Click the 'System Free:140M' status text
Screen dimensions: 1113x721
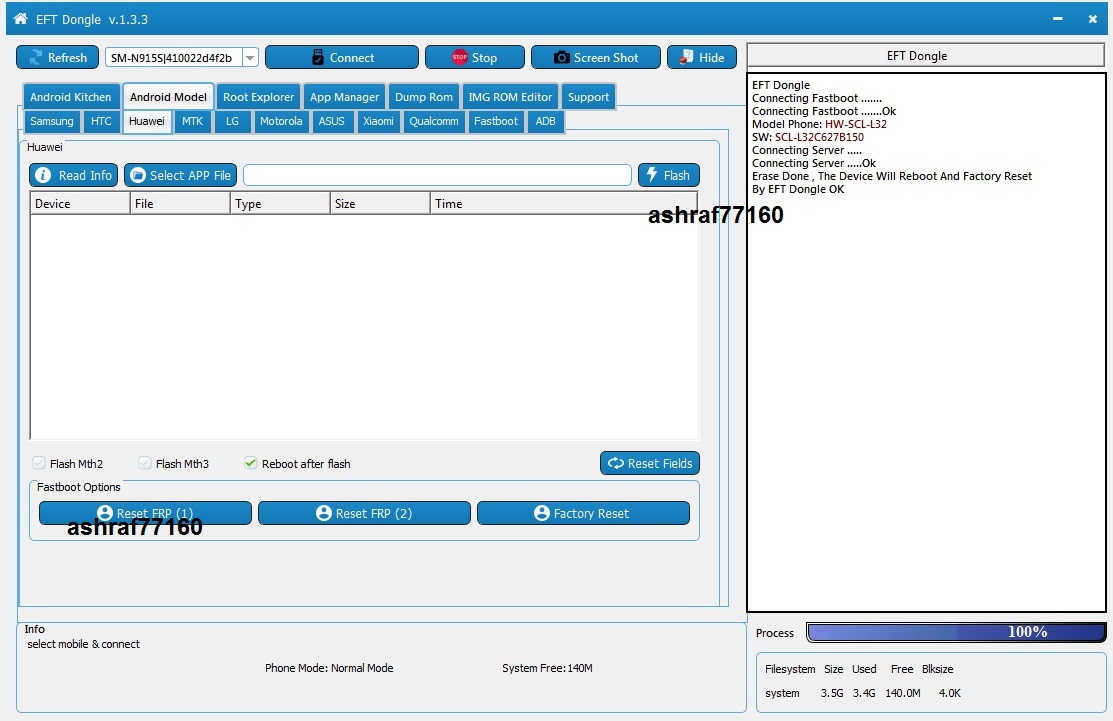click(x=547, y=668)
